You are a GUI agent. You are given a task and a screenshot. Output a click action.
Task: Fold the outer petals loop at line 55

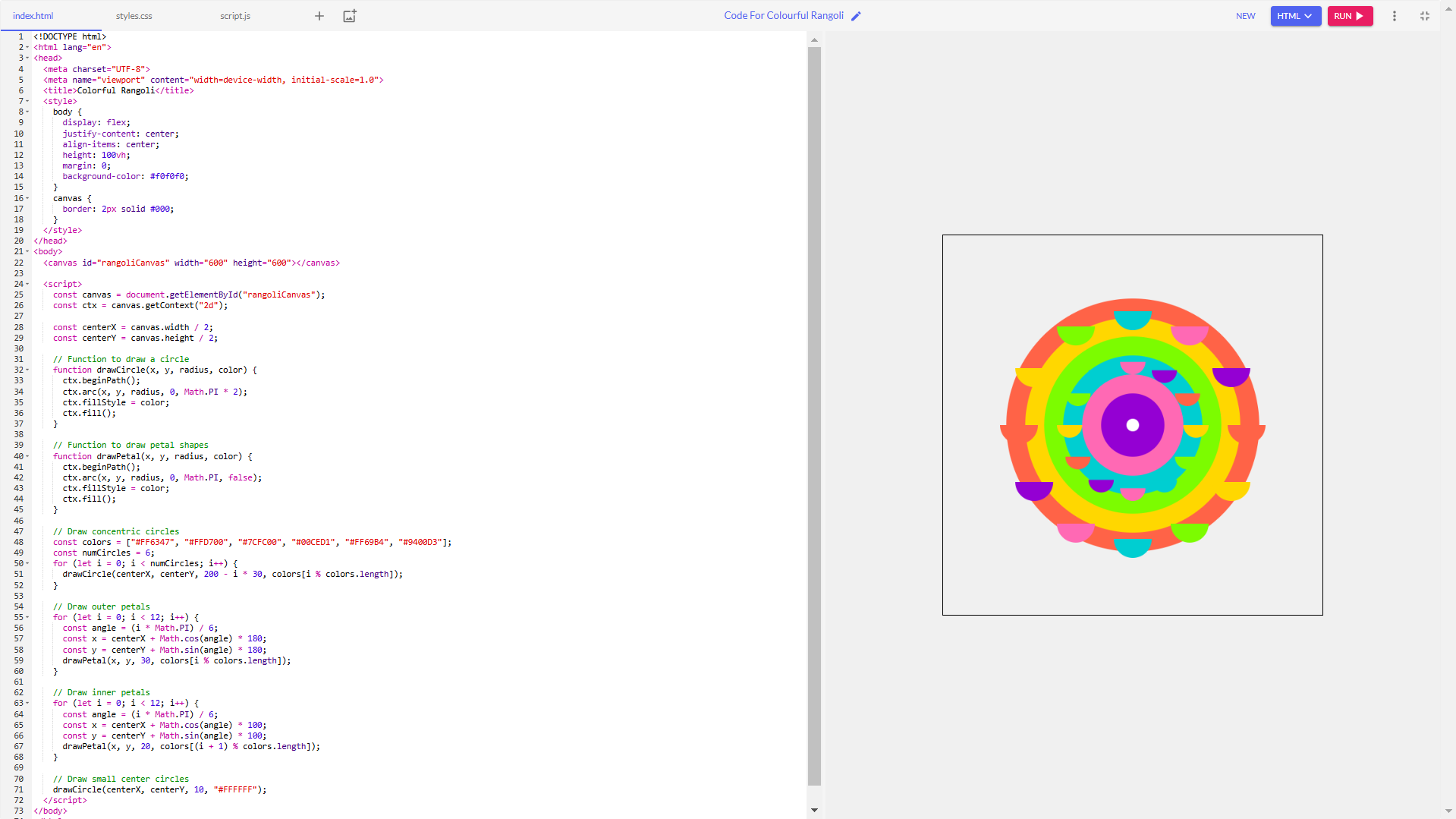(28, 617)
